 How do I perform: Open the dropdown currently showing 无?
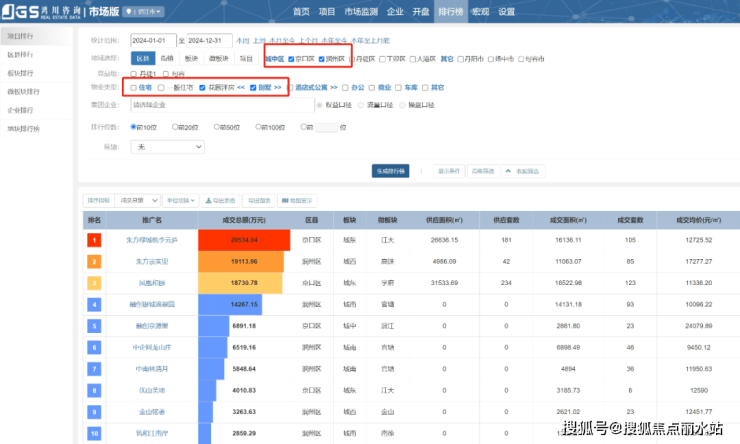point(168,147)
